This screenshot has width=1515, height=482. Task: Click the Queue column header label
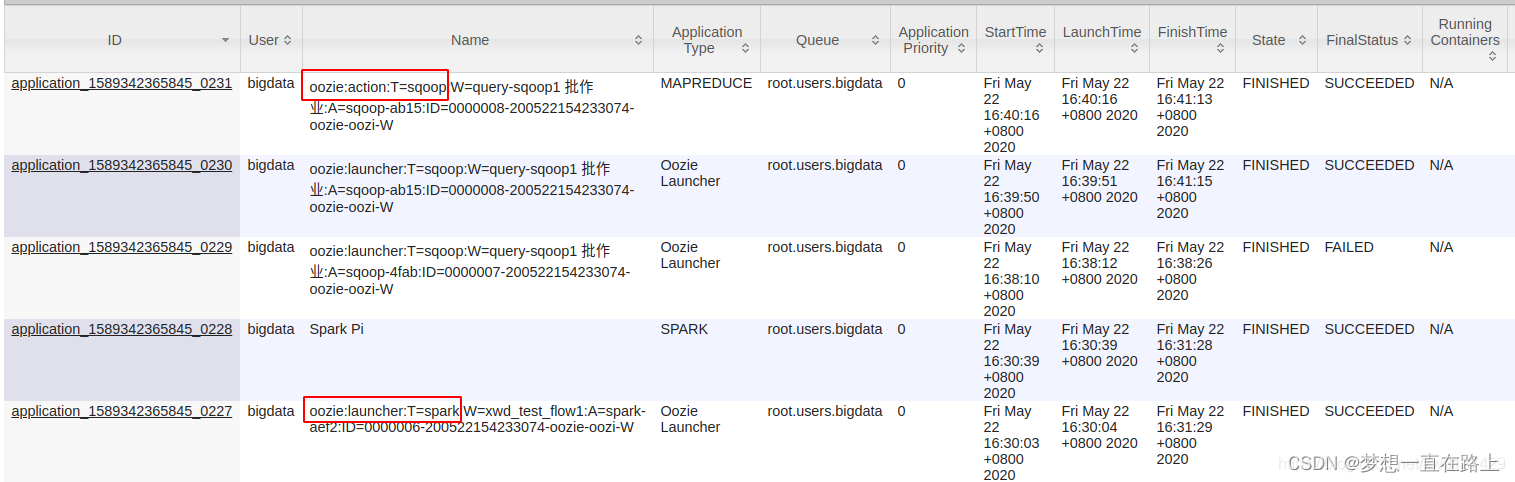tap(817, 40)
